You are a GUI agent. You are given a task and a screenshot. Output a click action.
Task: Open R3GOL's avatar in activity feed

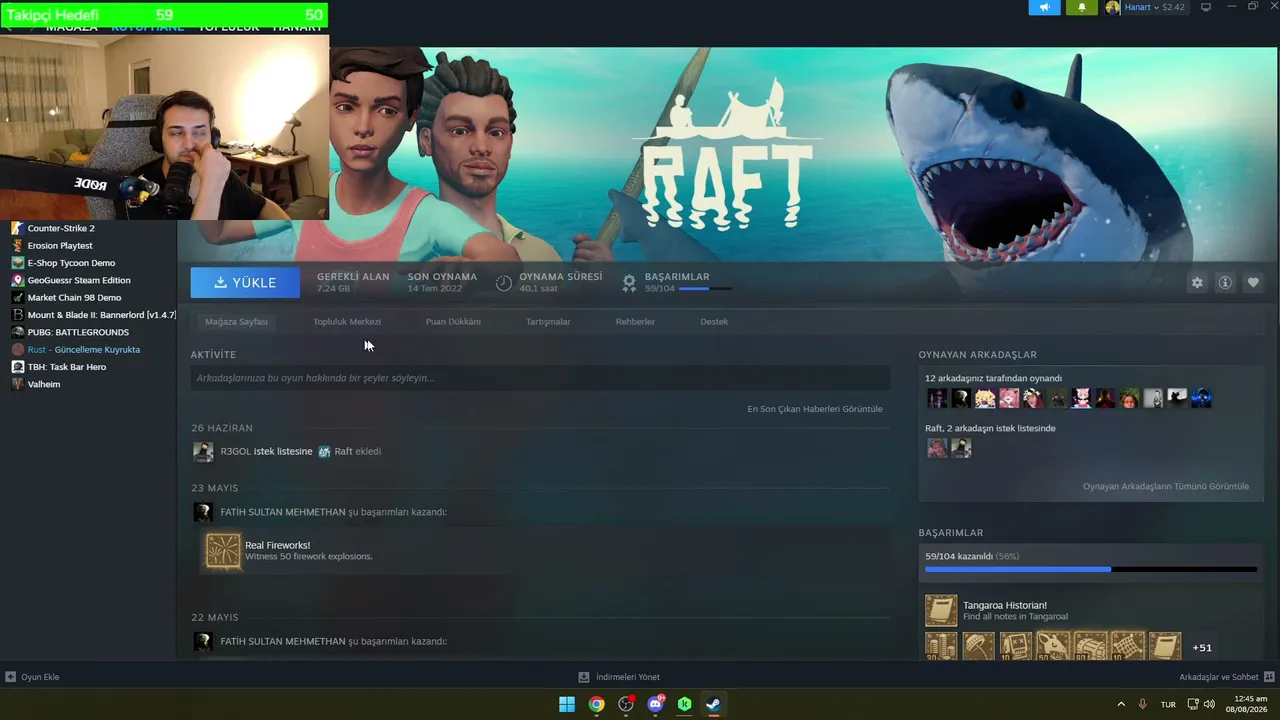coord(203,451)
